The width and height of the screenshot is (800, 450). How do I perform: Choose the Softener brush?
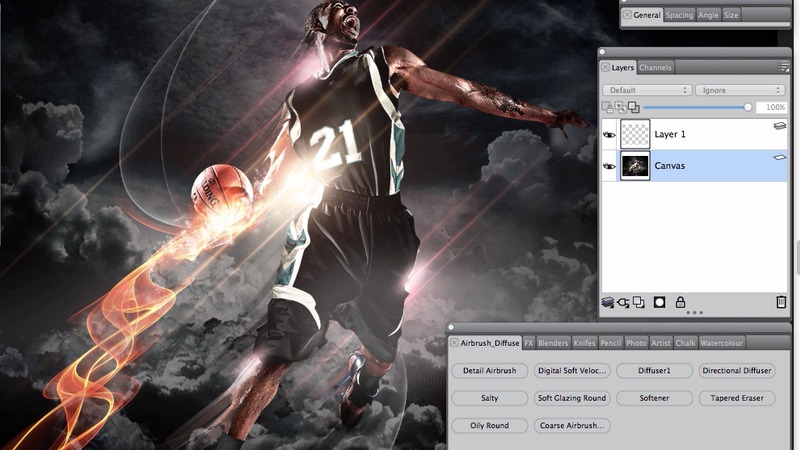[x=655, y=398]
